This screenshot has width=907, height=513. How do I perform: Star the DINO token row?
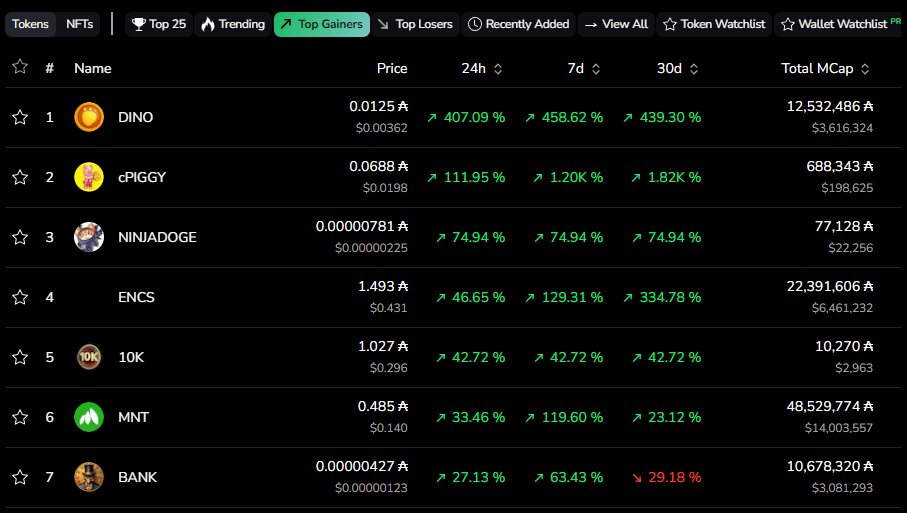pyautogui.click(x=20, y=117)
